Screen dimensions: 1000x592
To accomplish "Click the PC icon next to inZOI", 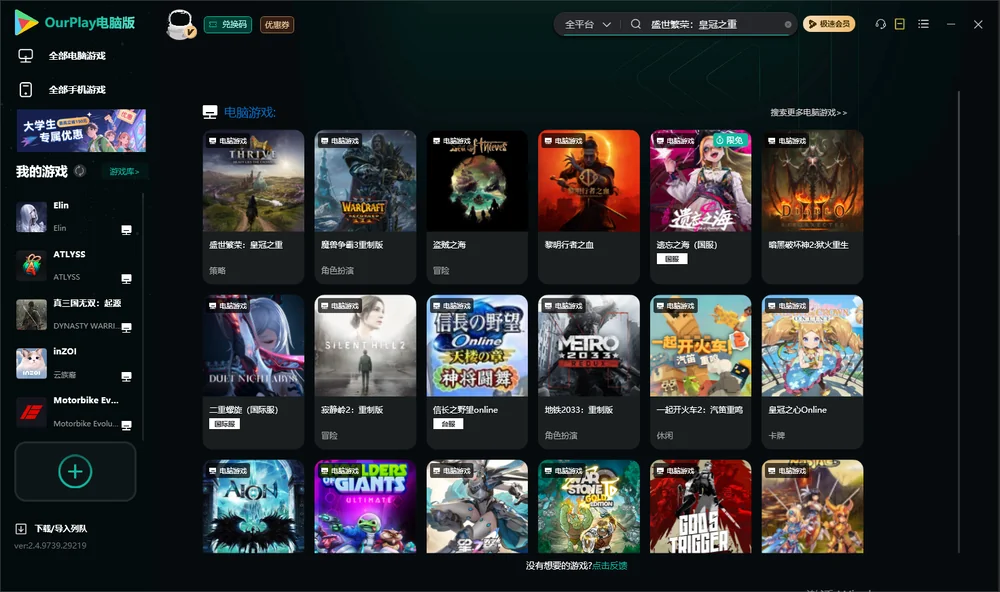I will tap(126, 376).
